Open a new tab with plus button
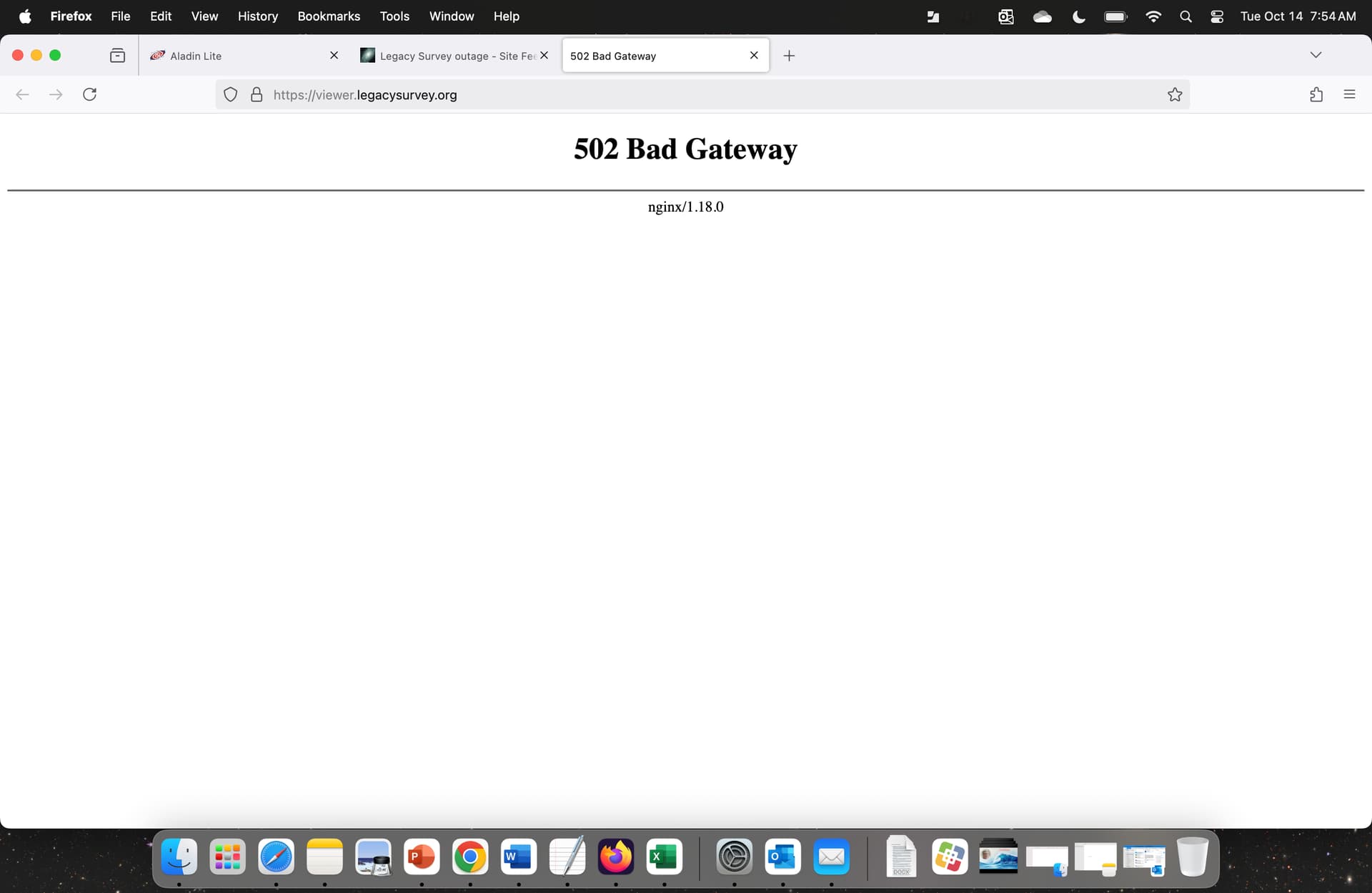Image resolution: width=1372 pixels, height=893 pixels. 789,56
